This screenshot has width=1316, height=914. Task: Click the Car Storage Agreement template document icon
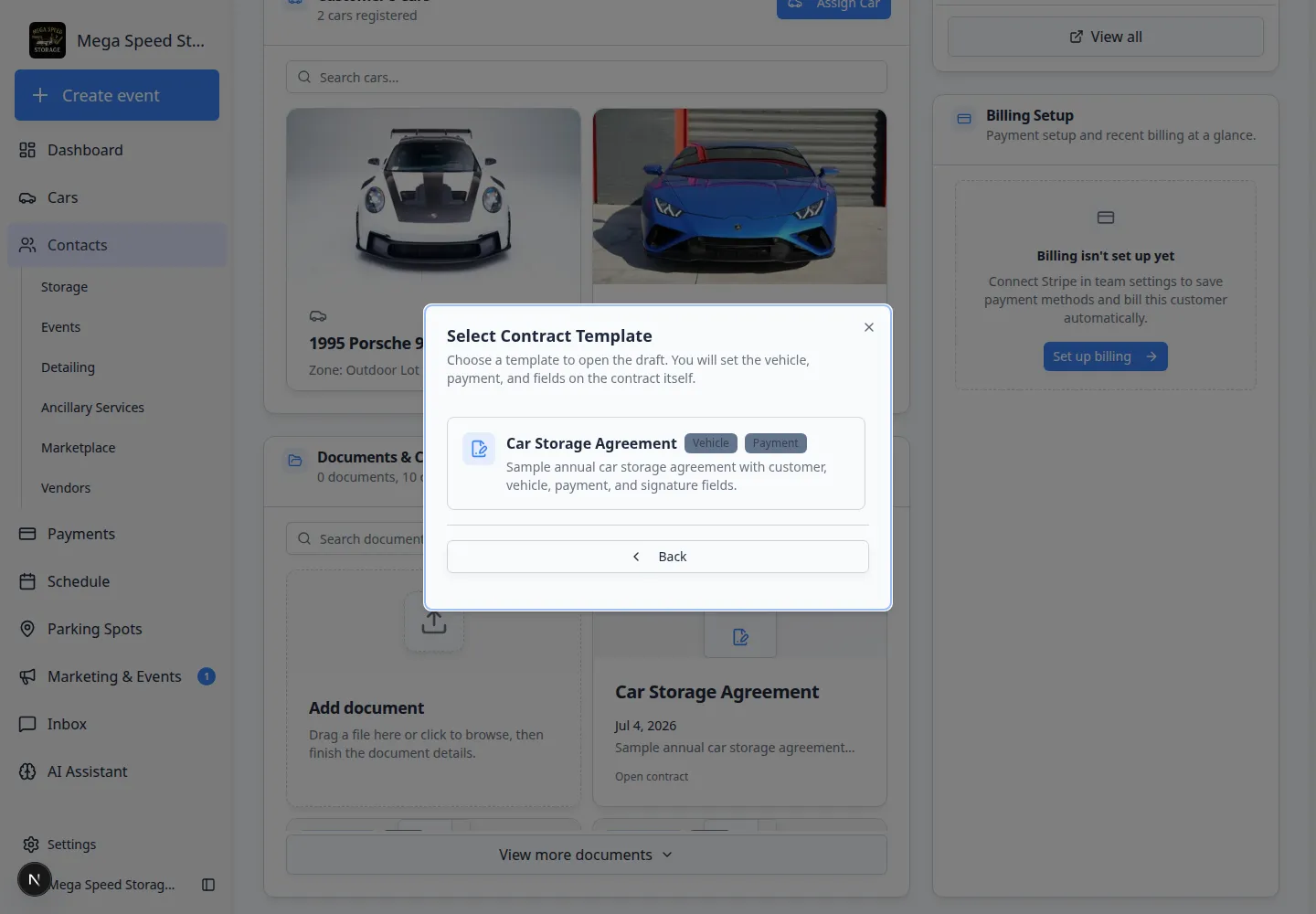[x=479, y=449]
